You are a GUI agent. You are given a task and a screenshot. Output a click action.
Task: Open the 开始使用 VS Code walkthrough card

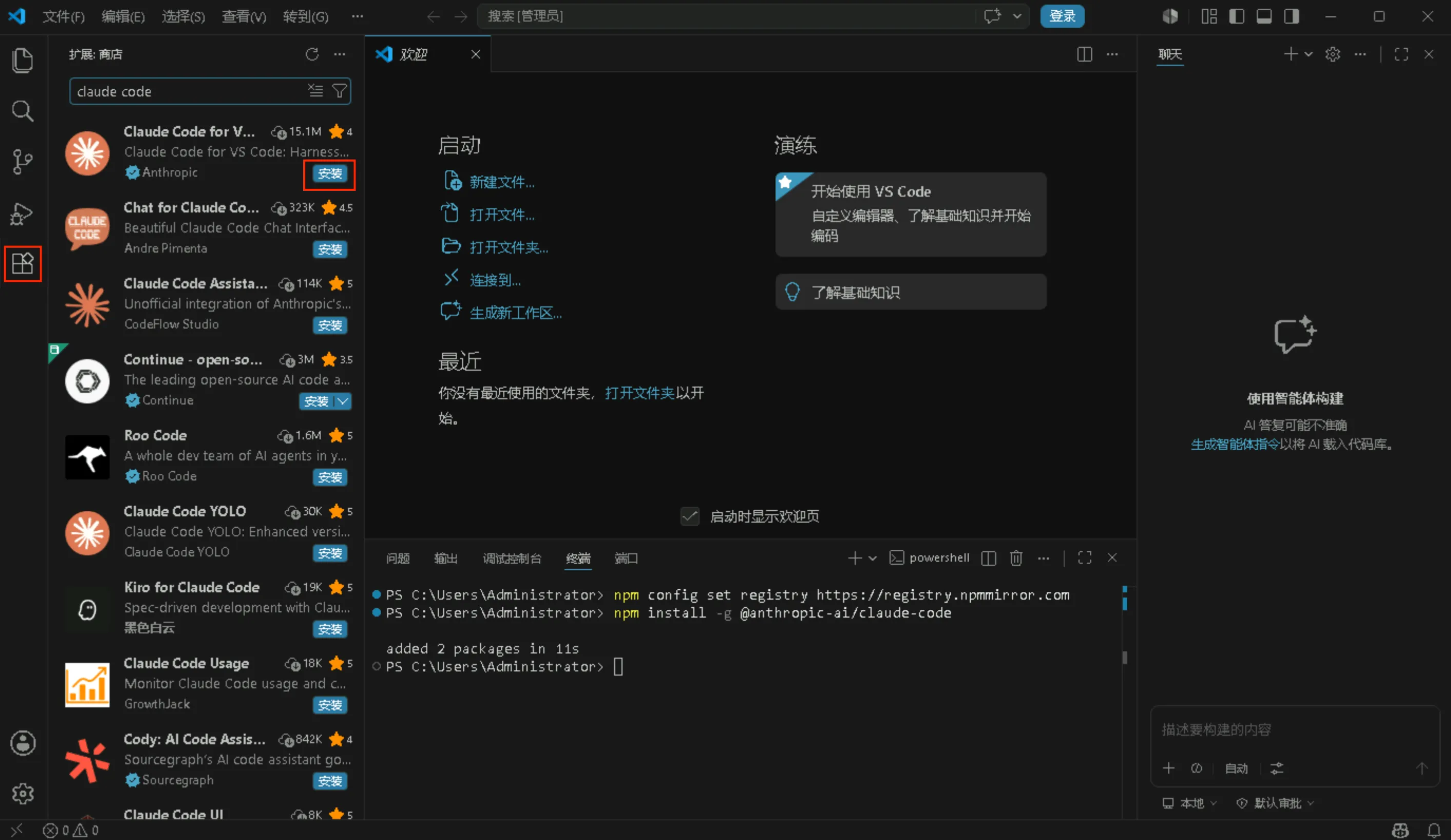910,214
